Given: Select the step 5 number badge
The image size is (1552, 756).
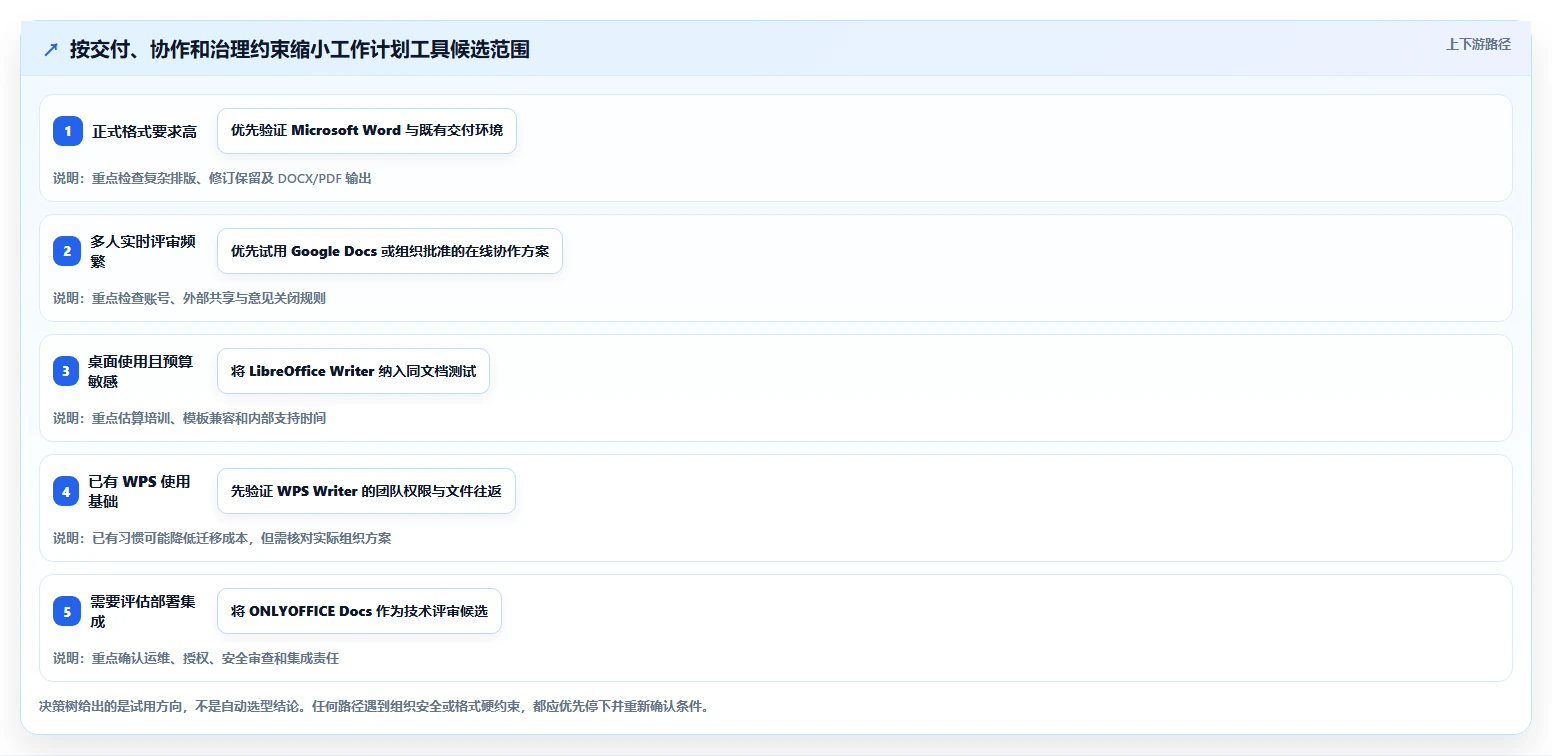Looking at the screenshot, I should [x=68, y=611].
